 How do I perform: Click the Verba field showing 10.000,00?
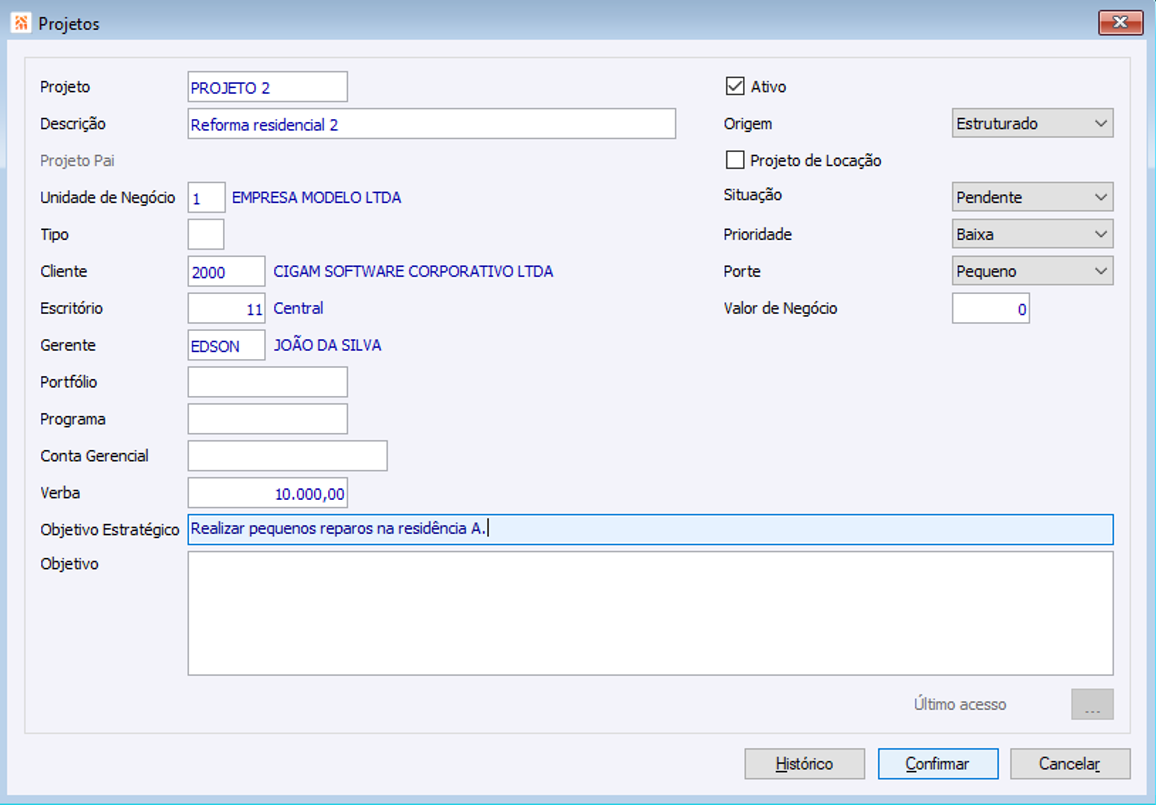[268, 492]
